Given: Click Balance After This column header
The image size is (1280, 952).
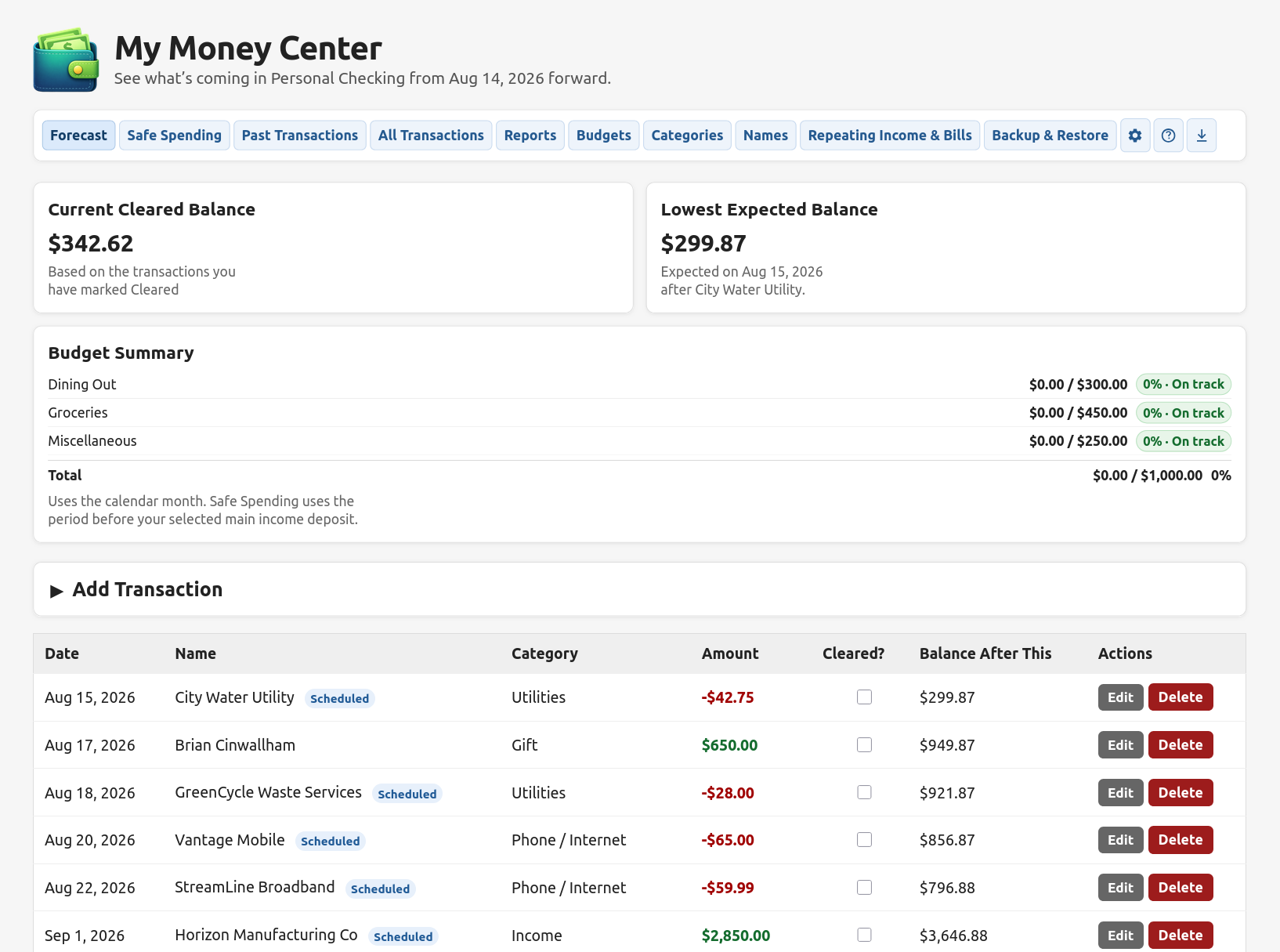Looking at the screenshot, I should (985, 653).
